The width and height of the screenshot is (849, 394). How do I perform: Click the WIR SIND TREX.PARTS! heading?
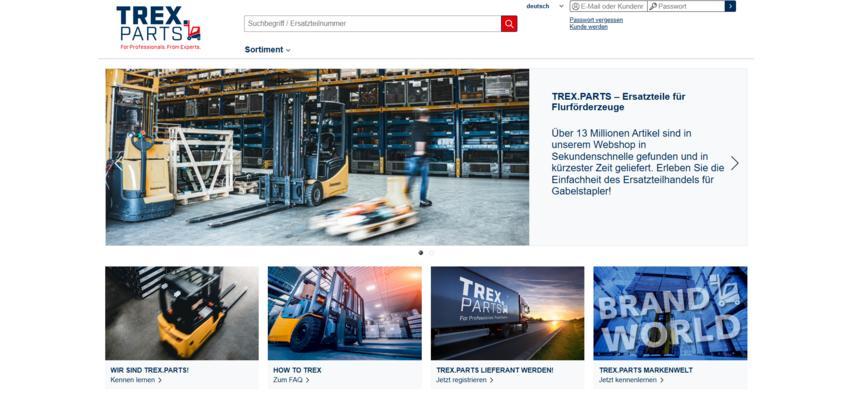(x=149, y=371)
